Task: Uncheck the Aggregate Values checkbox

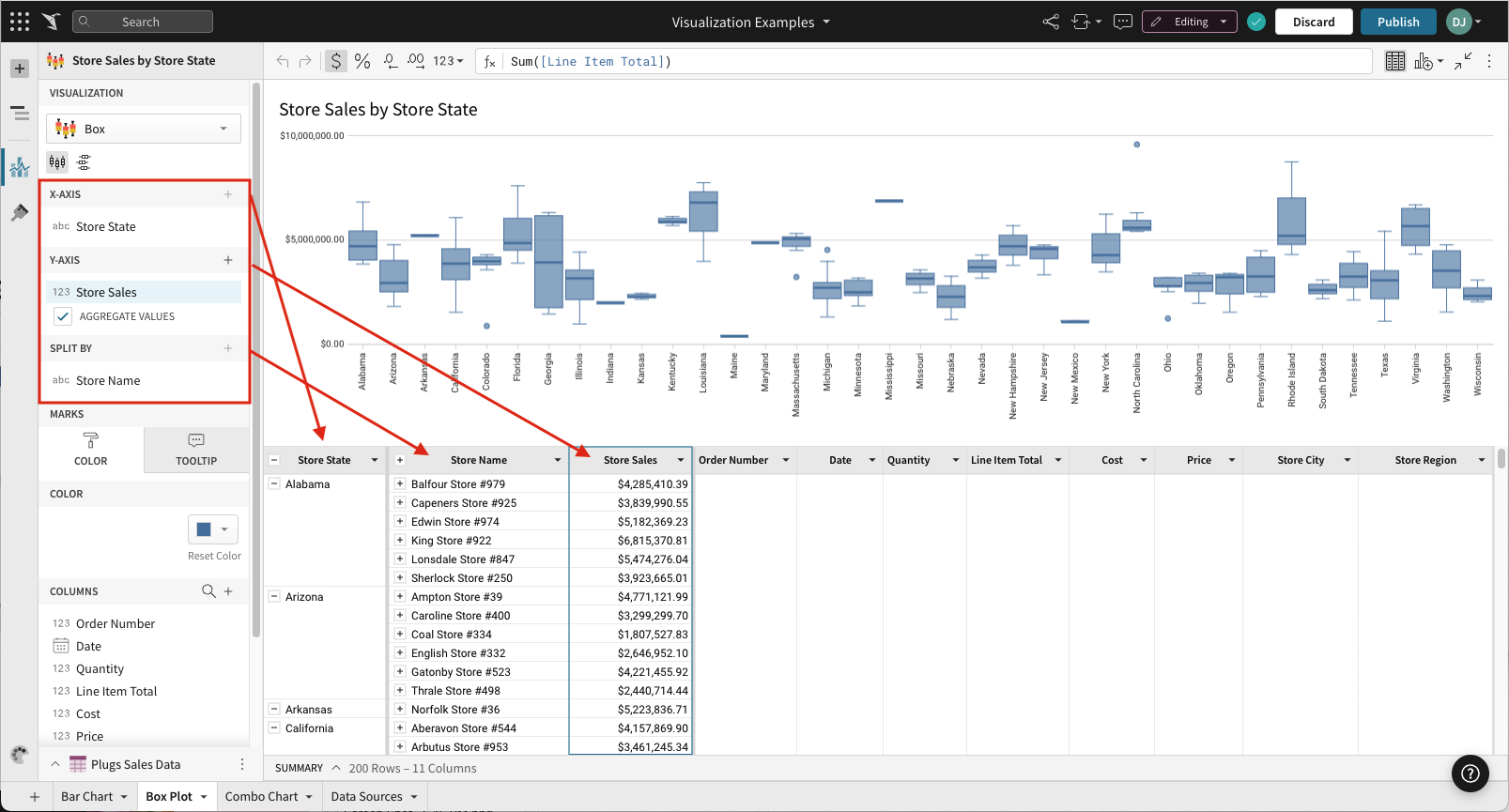Action: pyautogui.click(x=63, y=316)
